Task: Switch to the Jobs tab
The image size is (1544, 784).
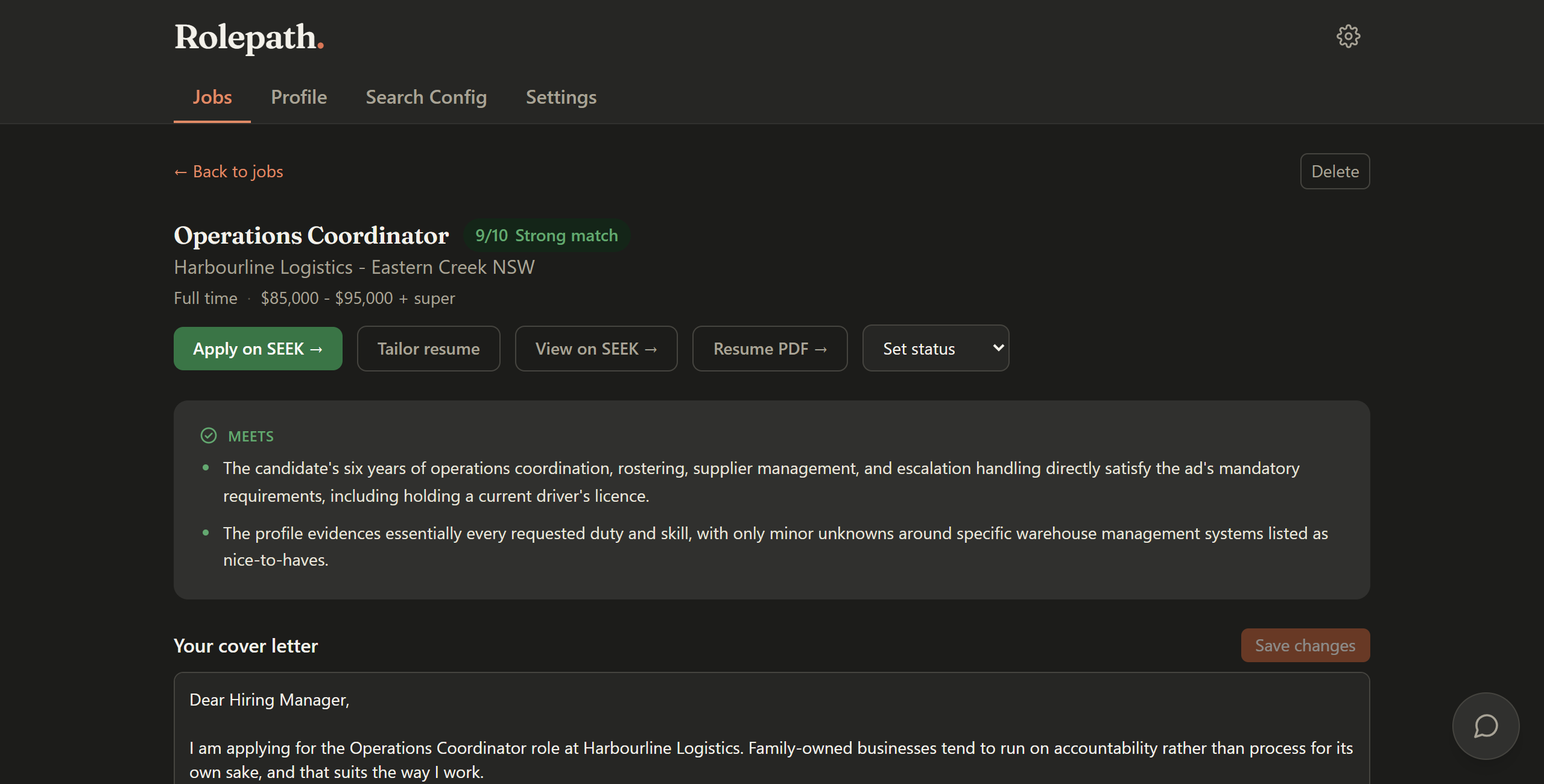Action: (x=212, y=97)
